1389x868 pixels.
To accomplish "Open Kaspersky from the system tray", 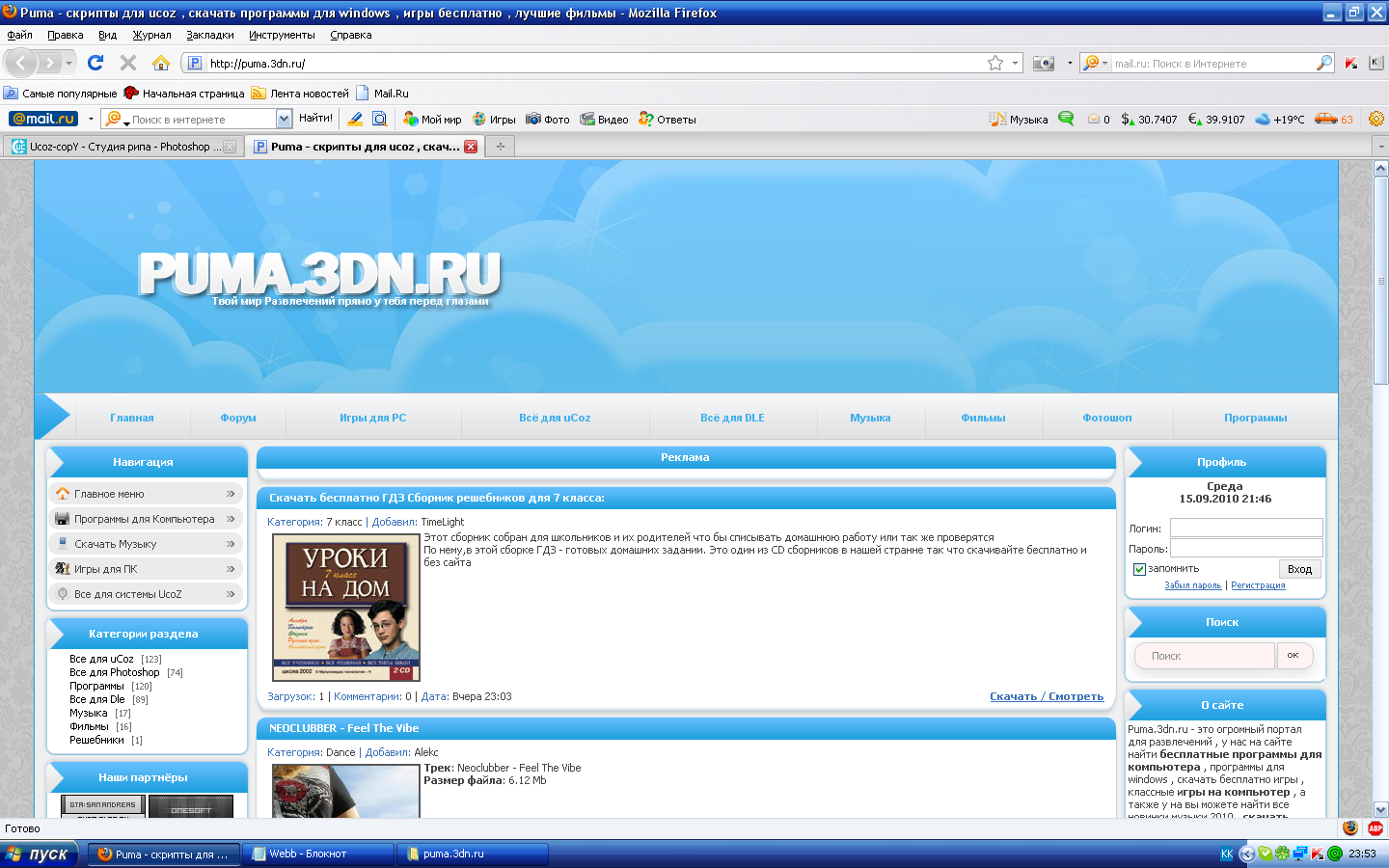I will tap(1316, 854).
